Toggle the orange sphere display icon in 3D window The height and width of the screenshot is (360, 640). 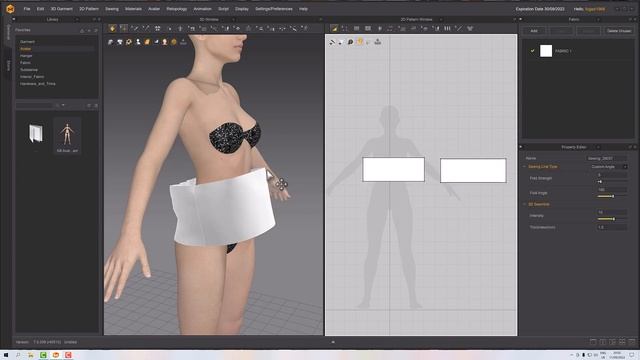174,42
